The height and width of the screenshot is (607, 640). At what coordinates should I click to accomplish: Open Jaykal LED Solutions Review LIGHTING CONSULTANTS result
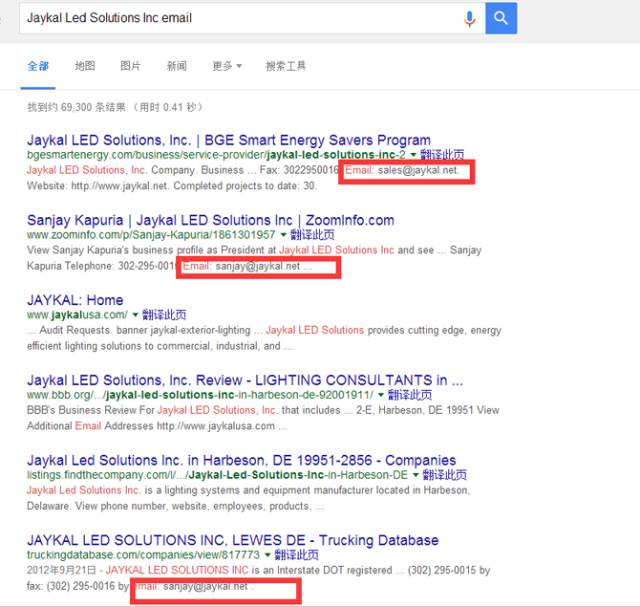pyautogui.click(x=245, y=380)
